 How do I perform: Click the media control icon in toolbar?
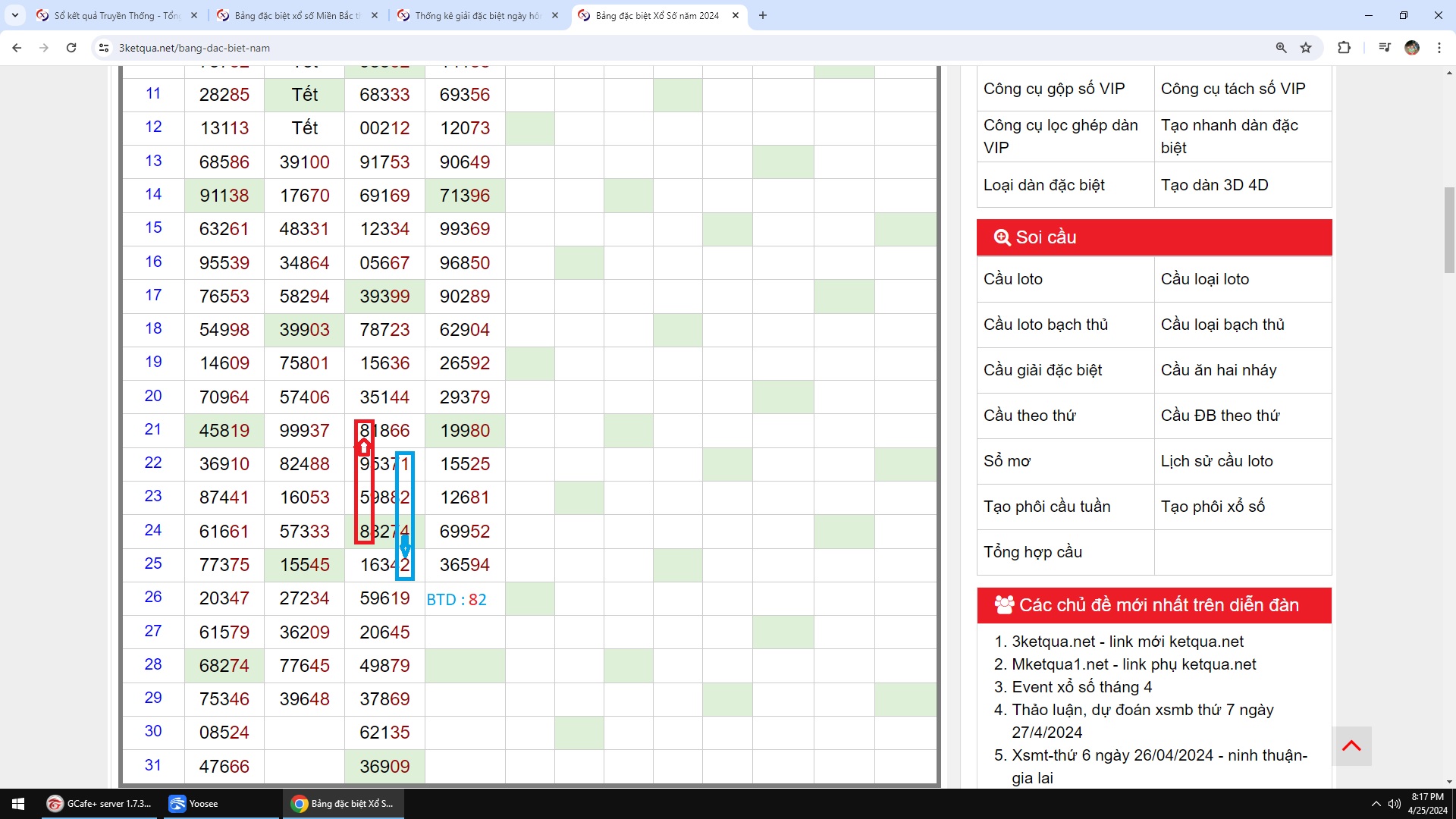point(1385,48)
